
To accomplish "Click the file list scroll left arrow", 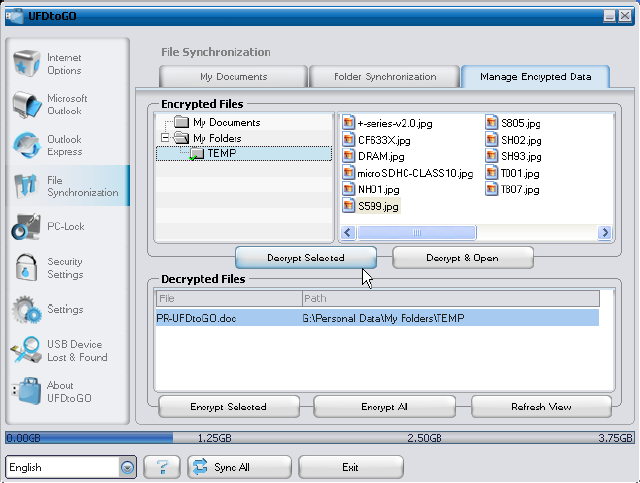I will (347, 232).
